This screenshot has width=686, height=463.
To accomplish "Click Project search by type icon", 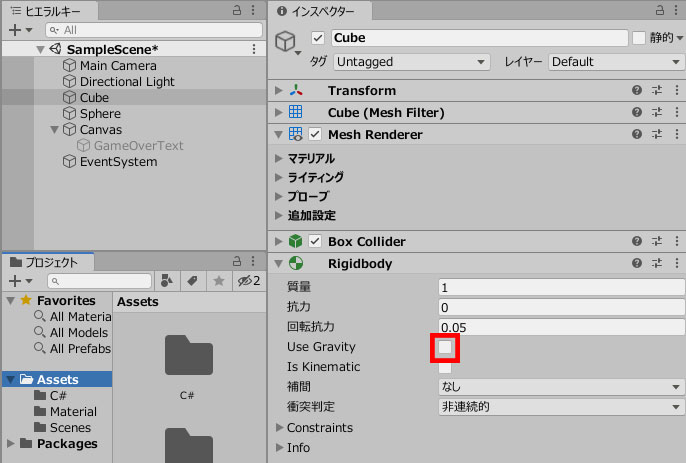I will click(166, 281).
